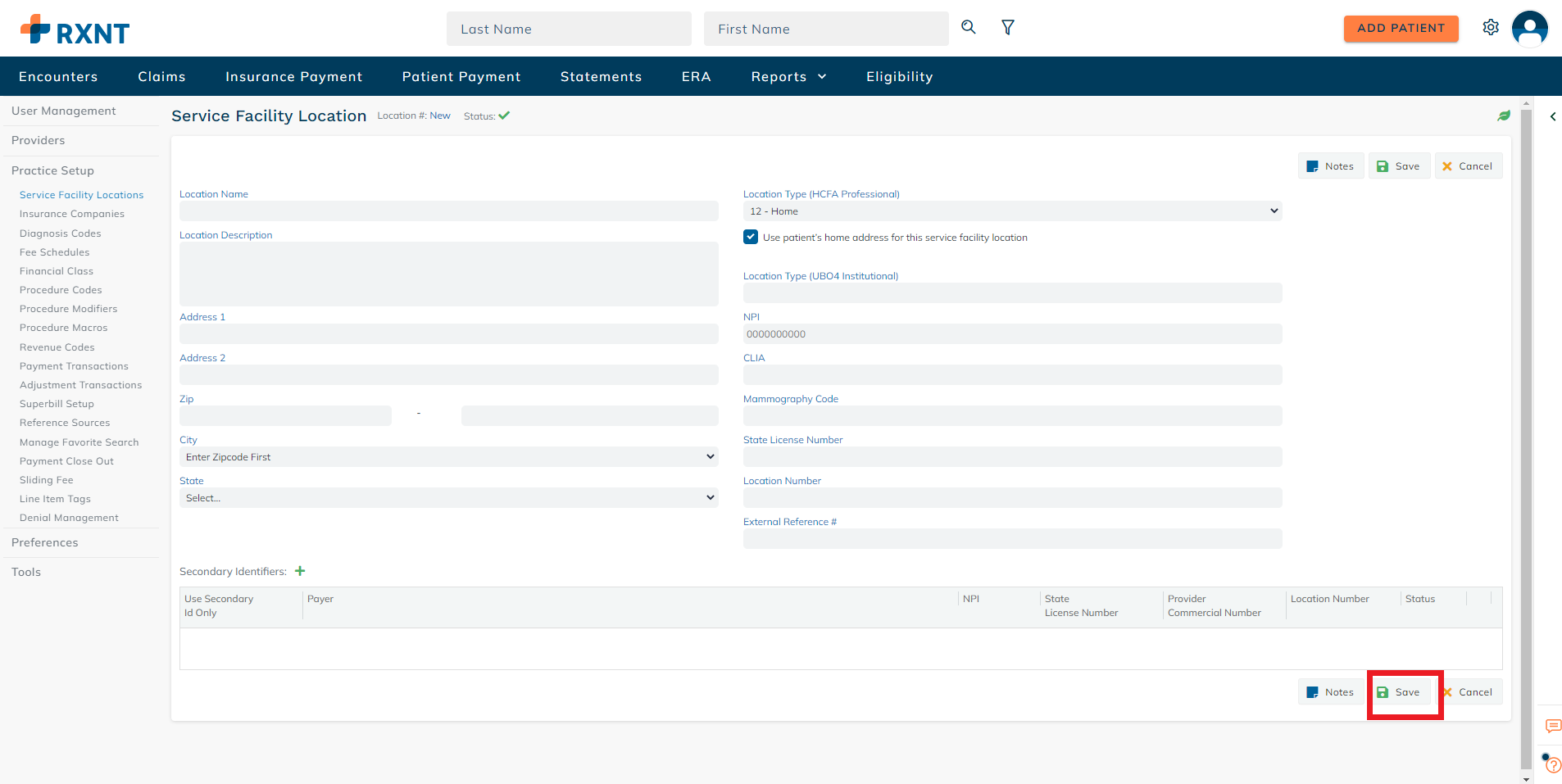The image size is (1562, 784).
Task: Open Procedure Macros link
Action: [64, 328]
